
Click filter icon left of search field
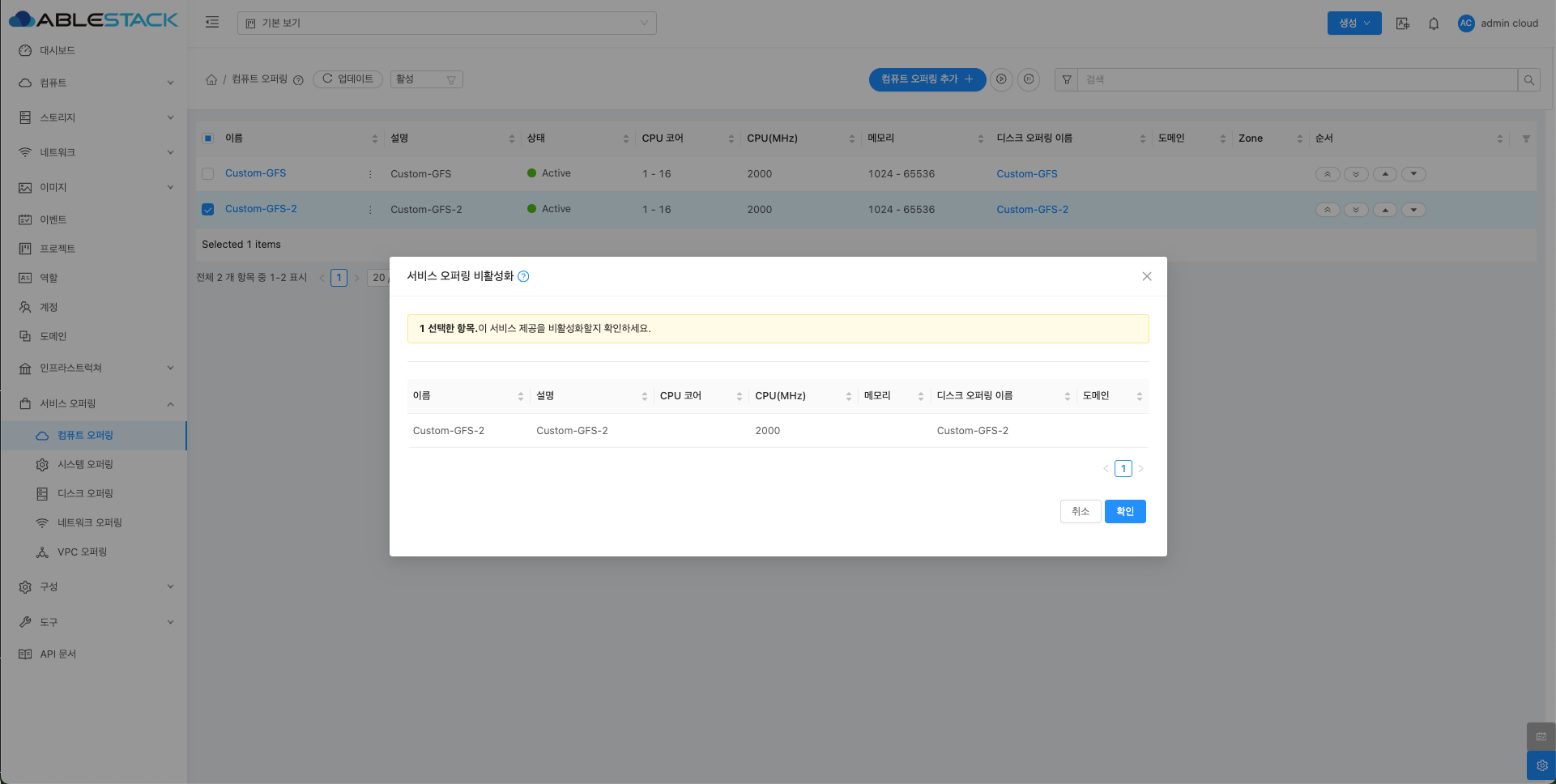[1066, 79]
